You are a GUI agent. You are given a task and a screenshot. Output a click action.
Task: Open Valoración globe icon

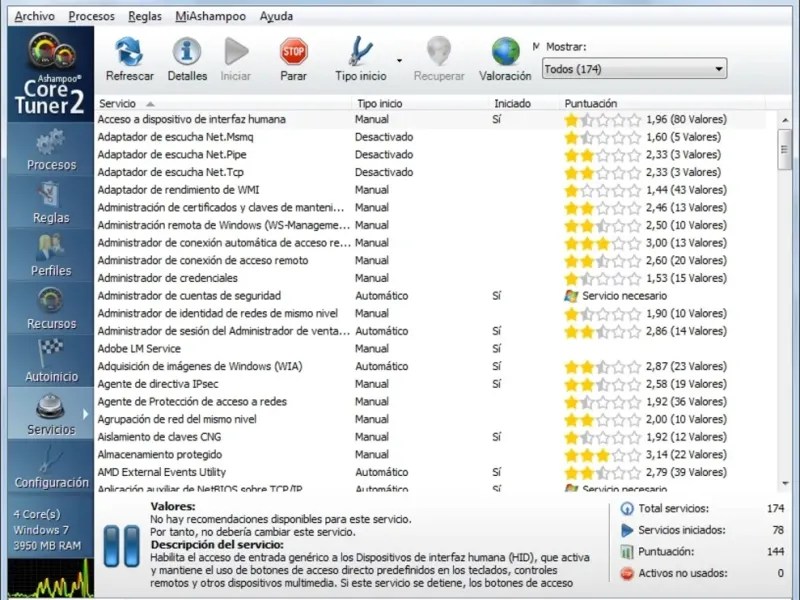[505, 52]
